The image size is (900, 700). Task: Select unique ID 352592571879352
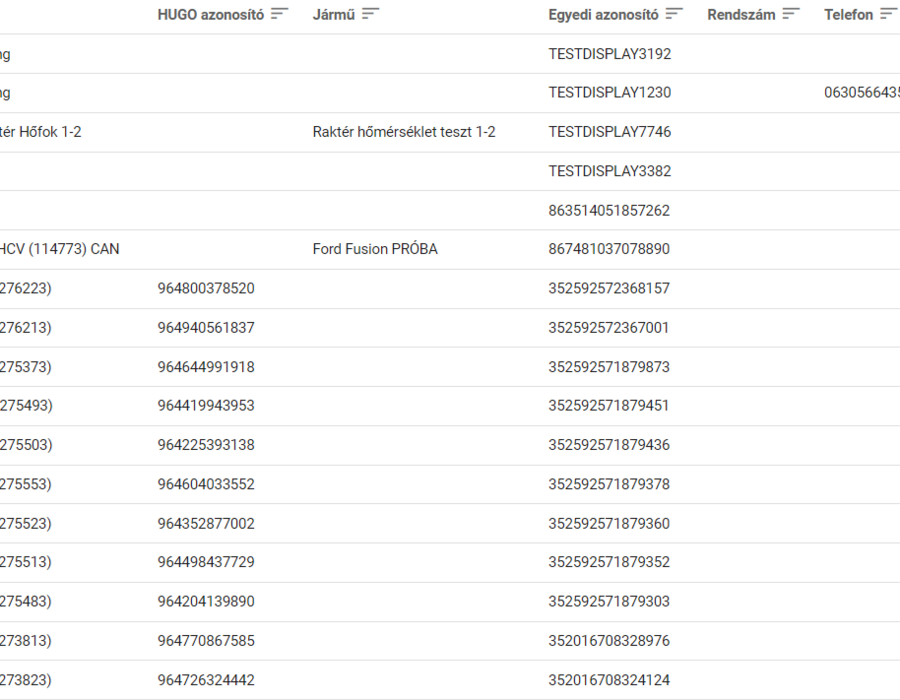tap(609, 562)
